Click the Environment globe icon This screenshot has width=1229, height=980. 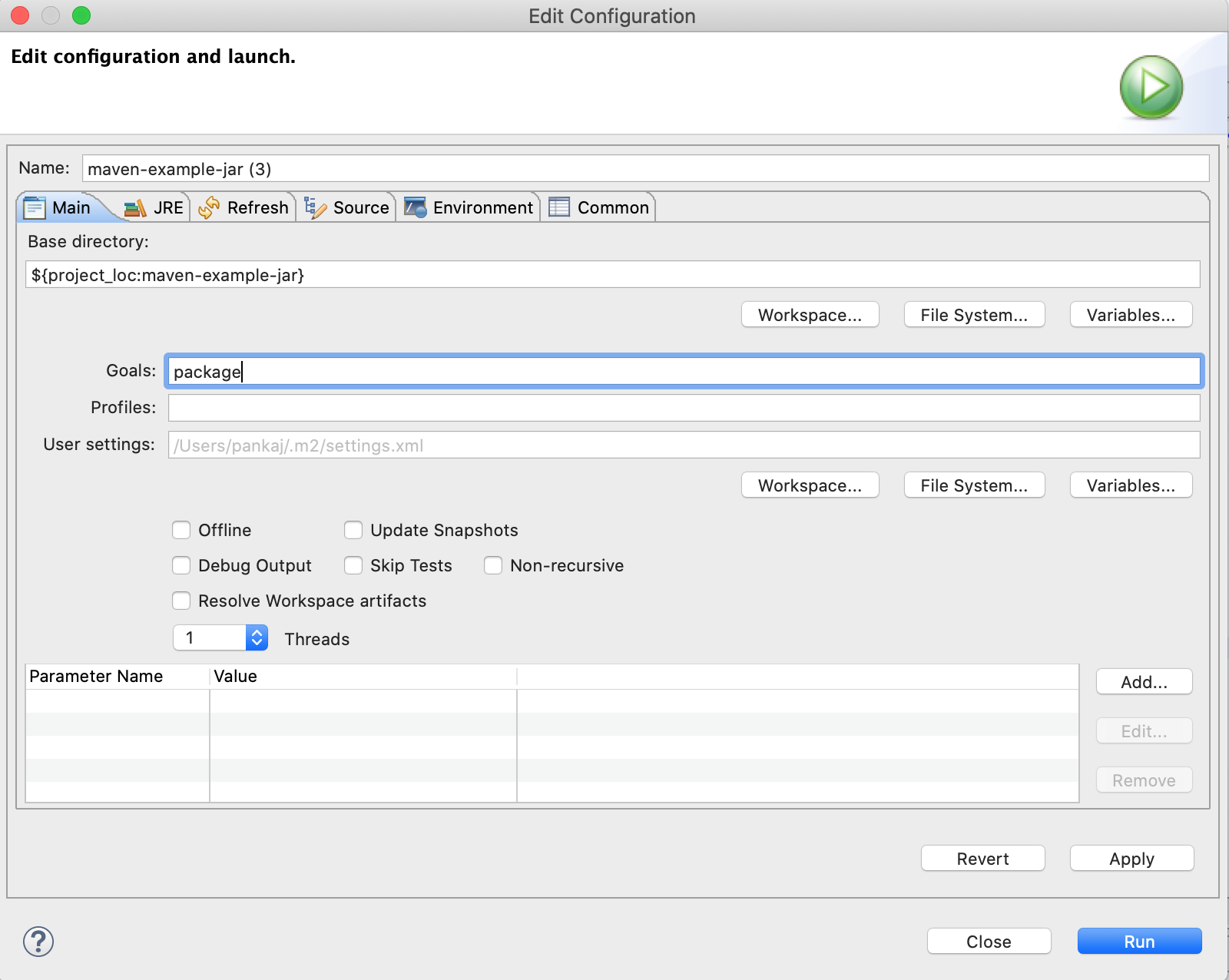click(416, 207)
